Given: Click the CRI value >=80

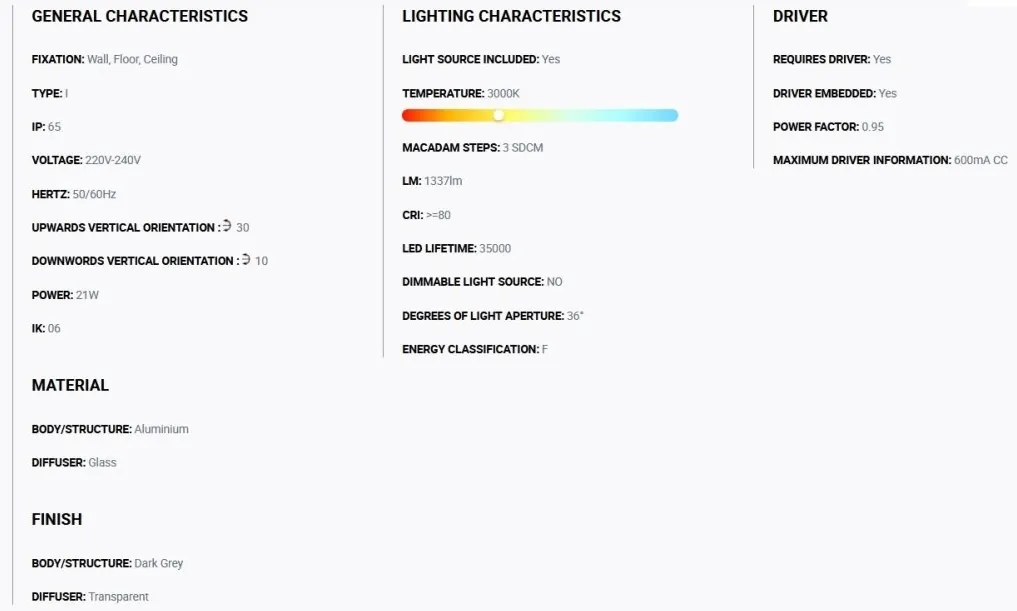Looking at the screenshot, I should coord(438,215).
